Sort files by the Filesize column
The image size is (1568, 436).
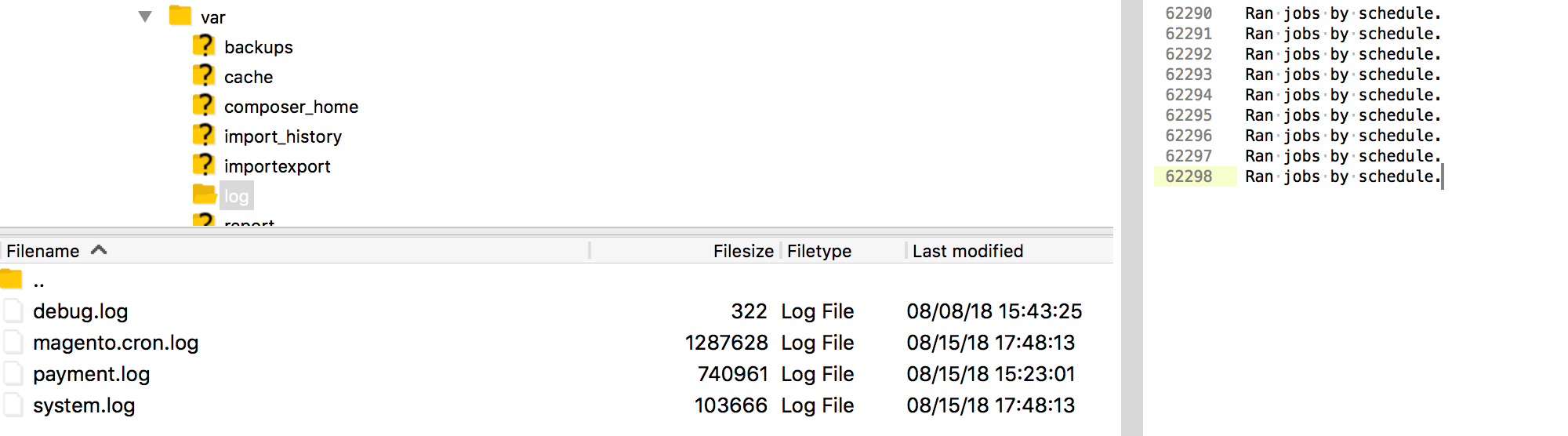pyautogui.click(x=743, y=251)
